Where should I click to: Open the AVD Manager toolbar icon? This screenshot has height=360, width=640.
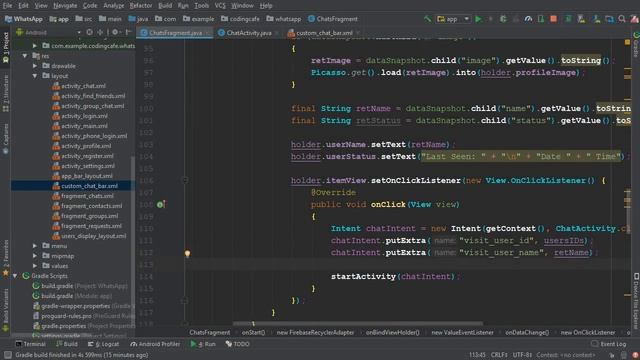(581, 19)
